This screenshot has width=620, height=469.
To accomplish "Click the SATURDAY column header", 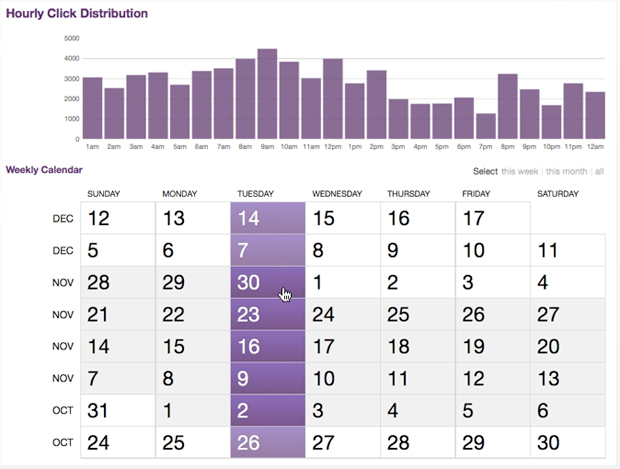I will pyautogui.click(x=556, y=193).
